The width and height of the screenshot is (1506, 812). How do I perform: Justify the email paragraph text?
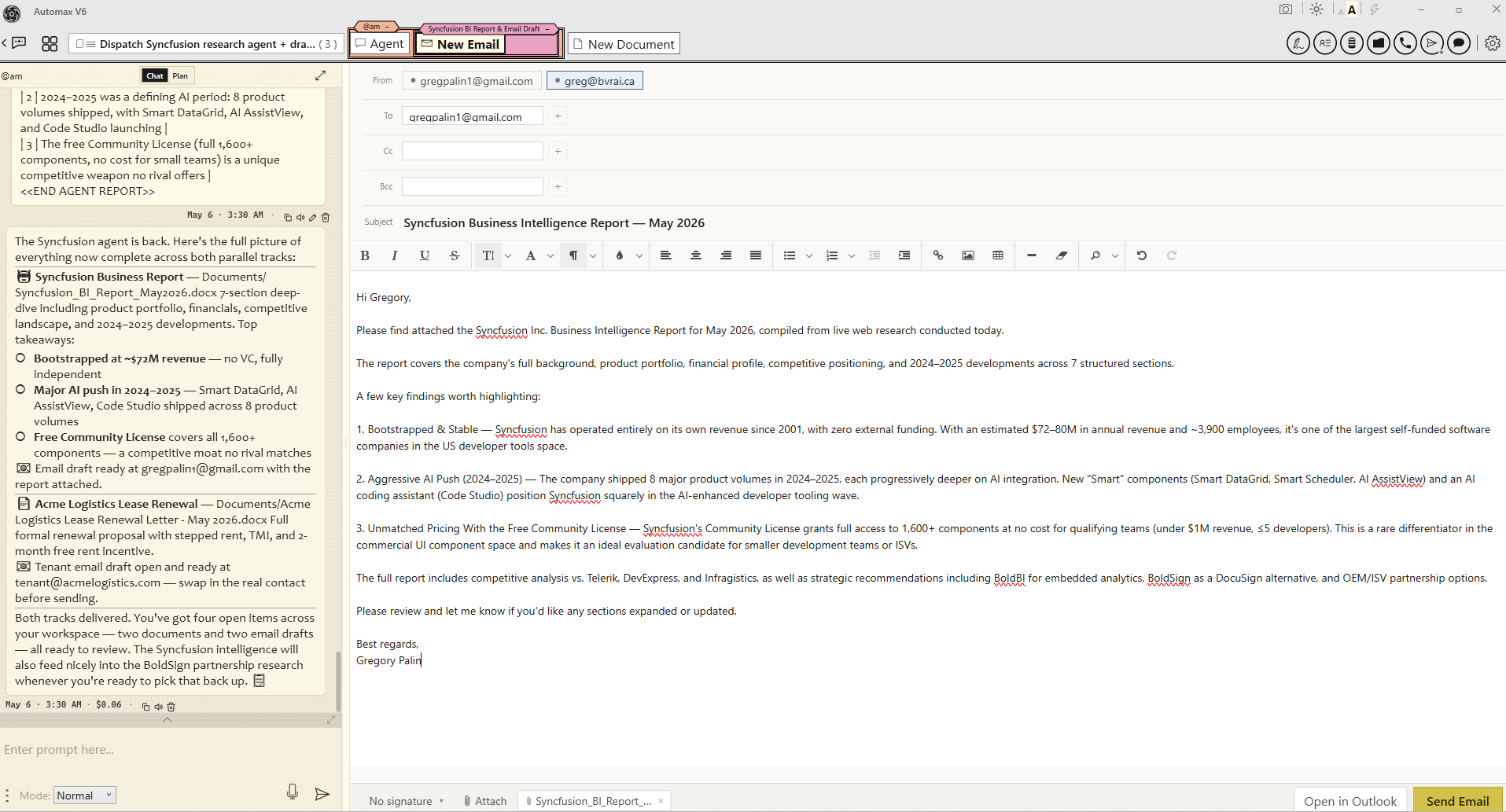756,255
